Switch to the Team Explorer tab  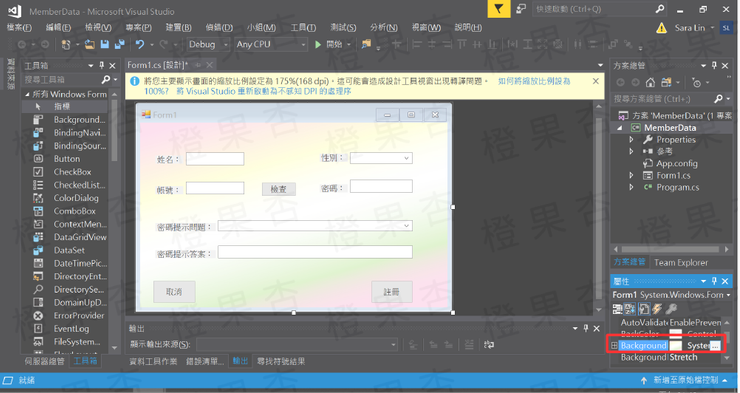coord(681,262)
